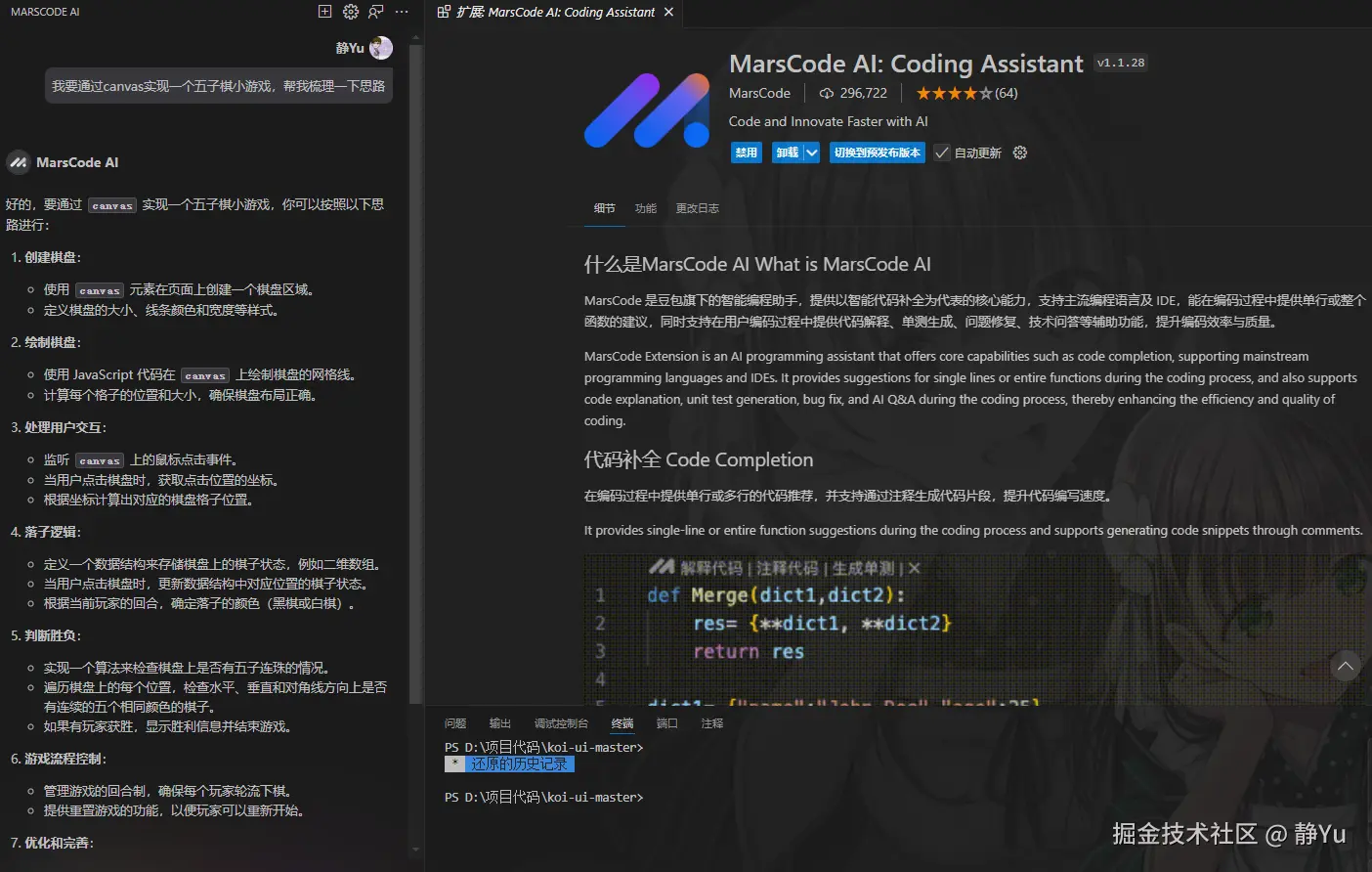Close the MarsCode AI extension tab
Screen dimensions: 1372x872
668,12
